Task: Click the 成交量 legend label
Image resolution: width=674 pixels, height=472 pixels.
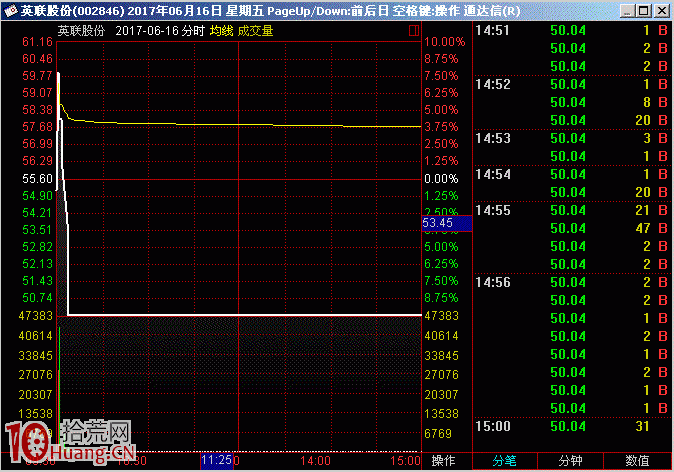Action: point(255,31)
